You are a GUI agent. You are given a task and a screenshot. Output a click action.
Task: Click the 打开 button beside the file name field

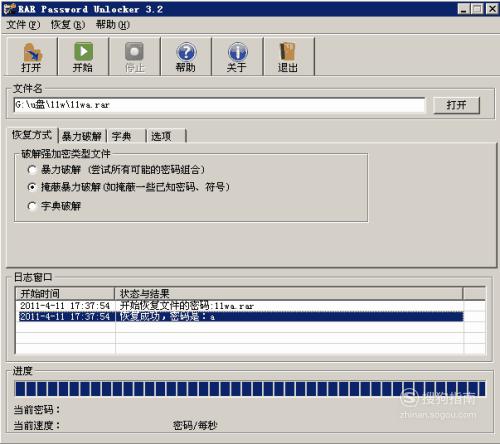[x=456, y=105]
